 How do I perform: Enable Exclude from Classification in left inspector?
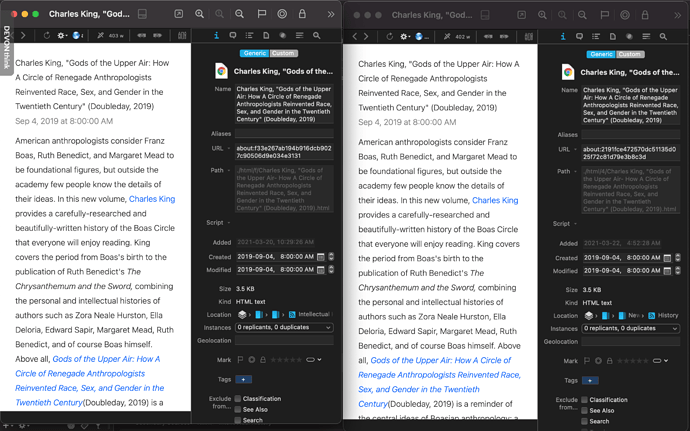(238, 399)
